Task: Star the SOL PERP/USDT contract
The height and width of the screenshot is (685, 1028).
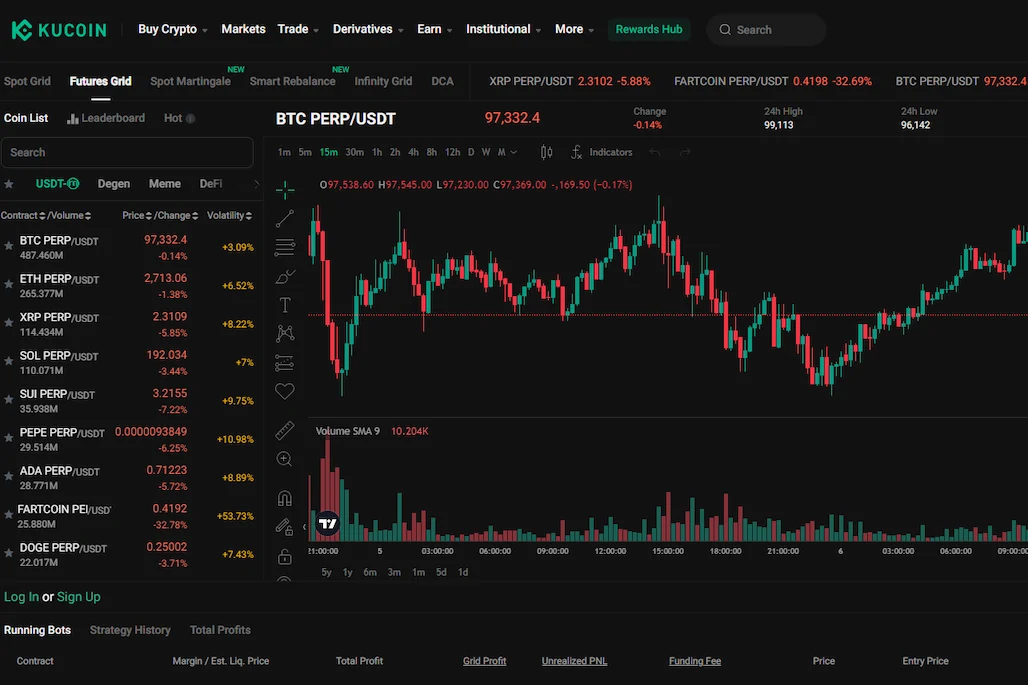Action: coord(9,361)
